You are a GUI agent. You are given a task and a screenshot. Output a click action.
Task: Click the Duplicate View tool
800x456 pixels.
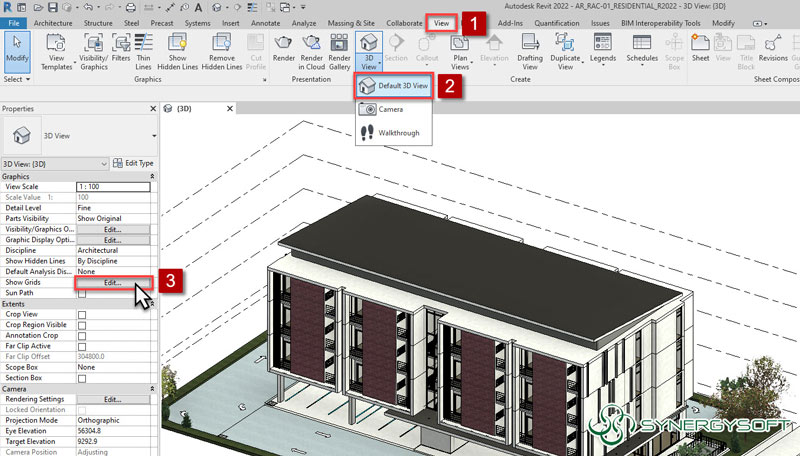565,52
